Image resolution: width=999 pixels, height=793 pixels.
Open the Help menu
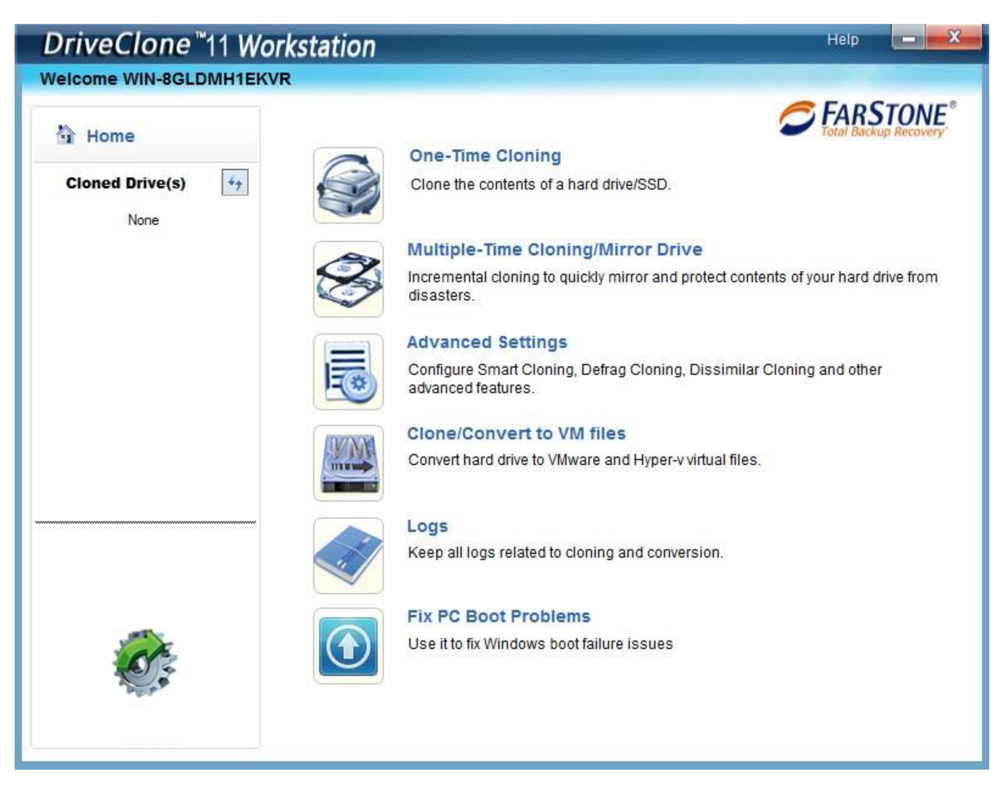coord(842,39)
